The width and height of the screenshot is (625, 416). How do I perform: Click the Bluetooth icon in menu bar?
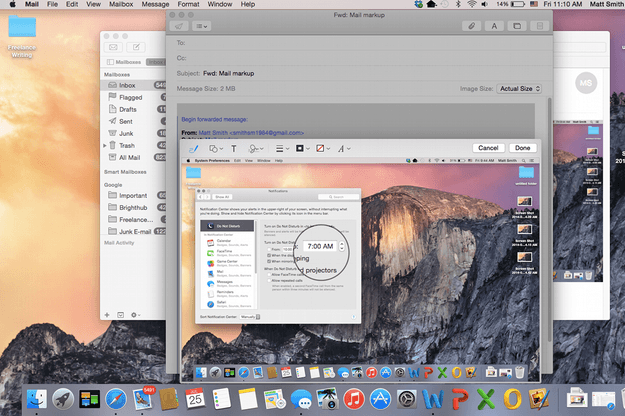[458, 4]
